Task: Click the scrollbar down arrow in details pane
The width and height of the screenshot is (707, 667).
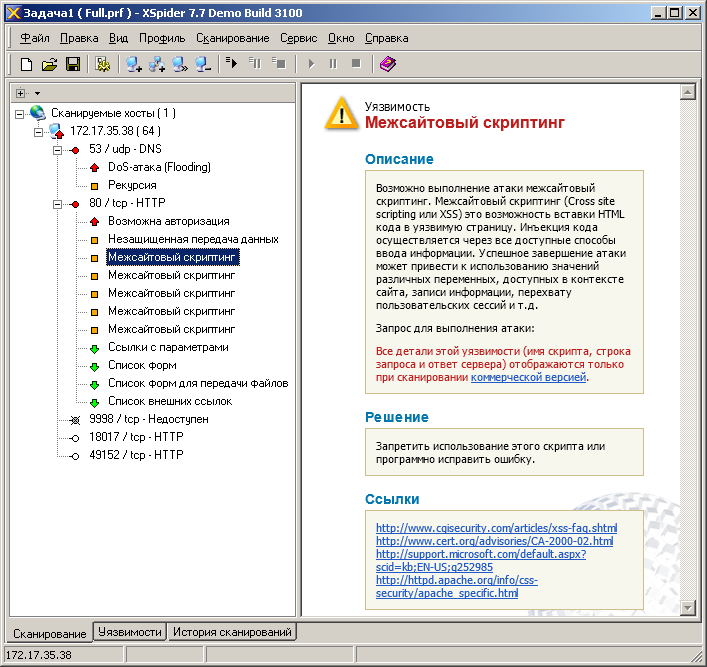Action: pyautogui.click(x=688, y=607)
